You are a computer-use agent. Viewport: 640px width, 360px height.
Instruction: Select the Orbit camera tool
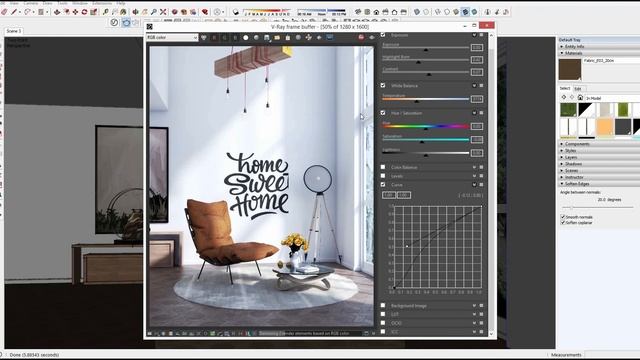pos(136,12)
